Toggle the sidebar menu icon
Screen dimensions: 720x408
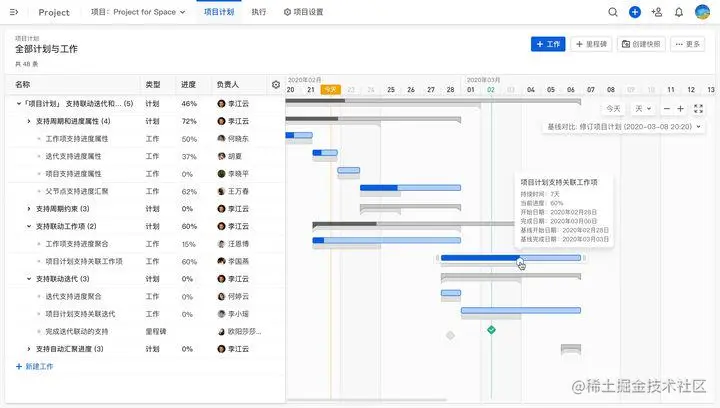pos(14,12)
